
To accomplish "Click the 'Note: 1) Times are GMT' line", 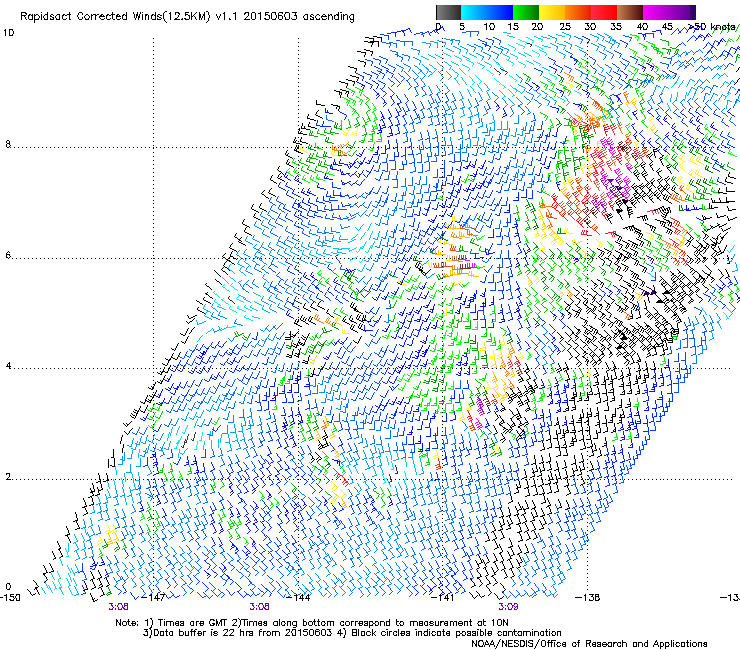I will 311,623.
